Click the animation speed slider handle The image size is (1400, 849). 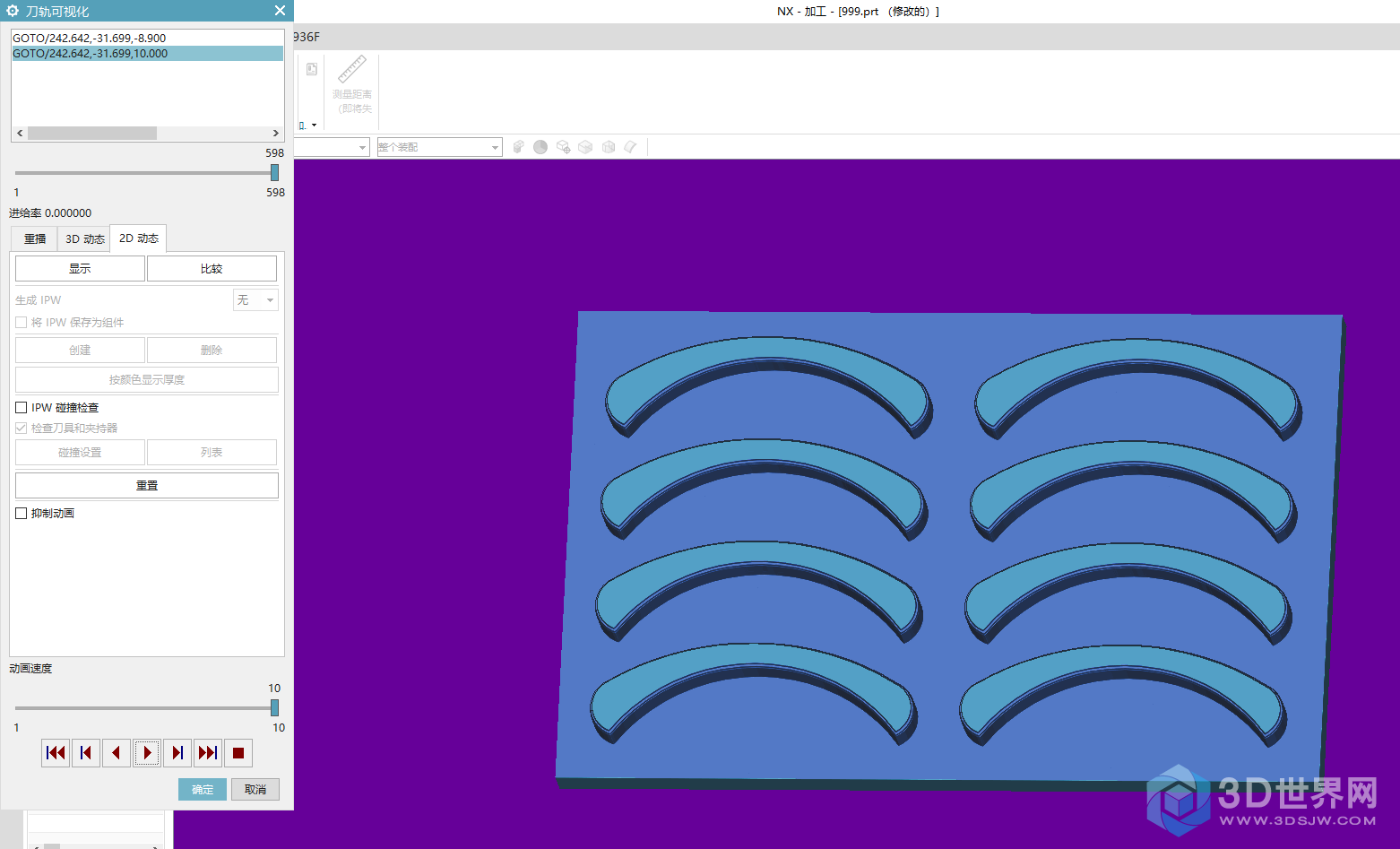274,708
